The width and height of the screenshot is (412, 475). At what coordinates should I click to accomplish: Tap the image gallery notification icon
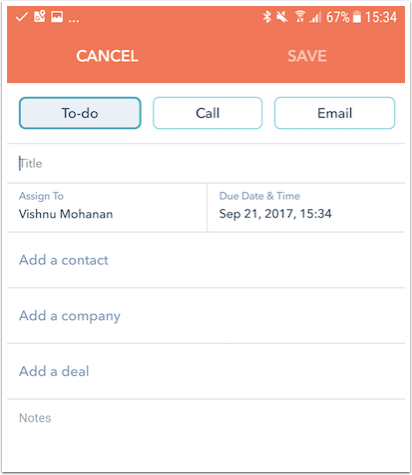(x=57, y=17)
